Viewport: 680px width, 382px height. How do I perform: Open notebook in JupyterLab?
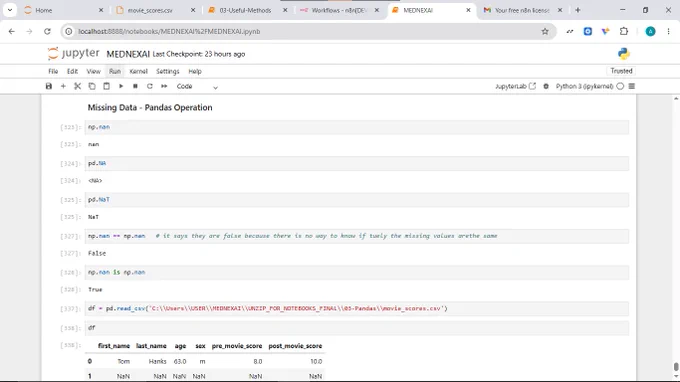pyautogui.click(x=516, y=86)
